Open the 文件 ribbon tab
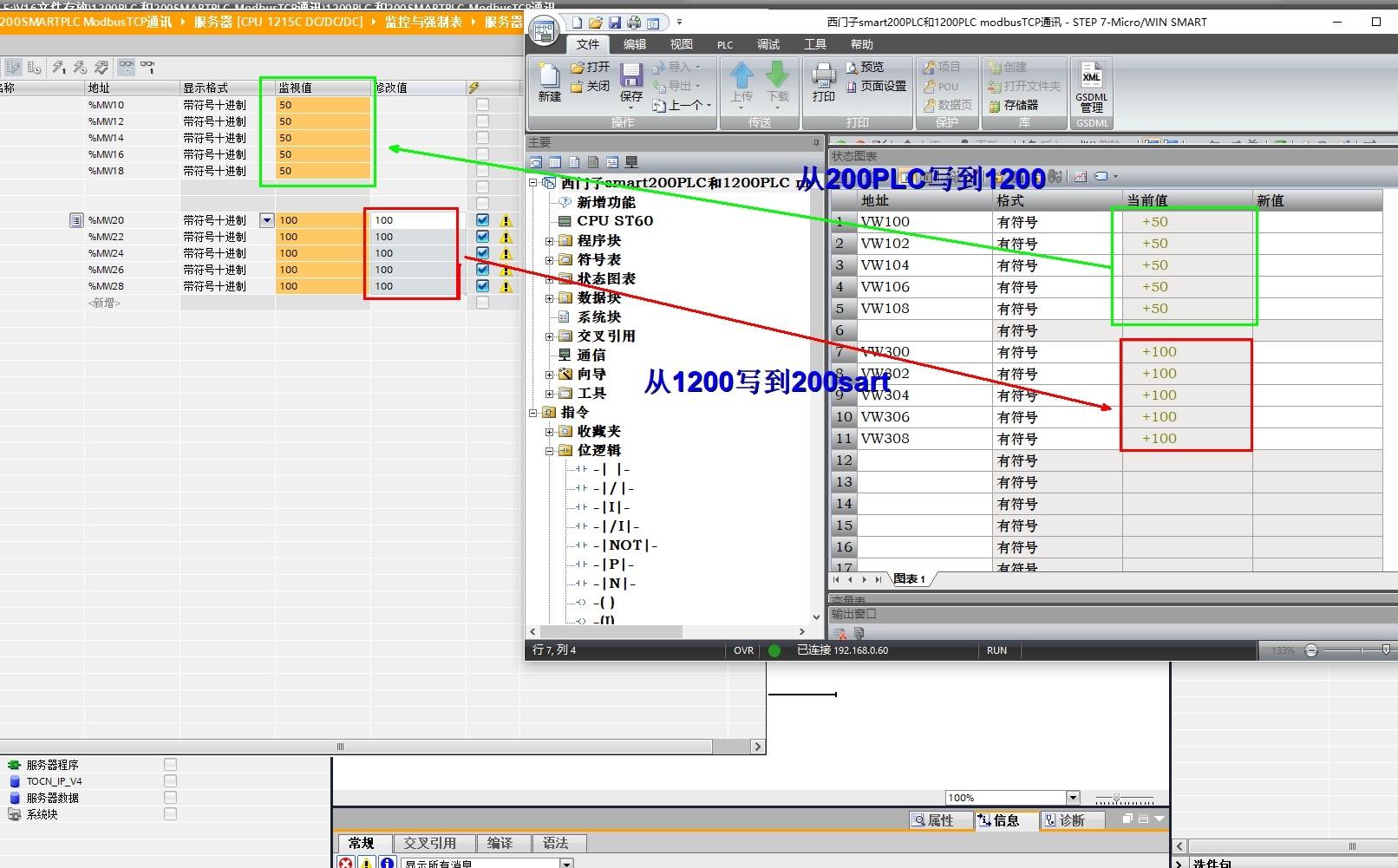The width and height of the screenshot is (1398, 868). point(587,44)
